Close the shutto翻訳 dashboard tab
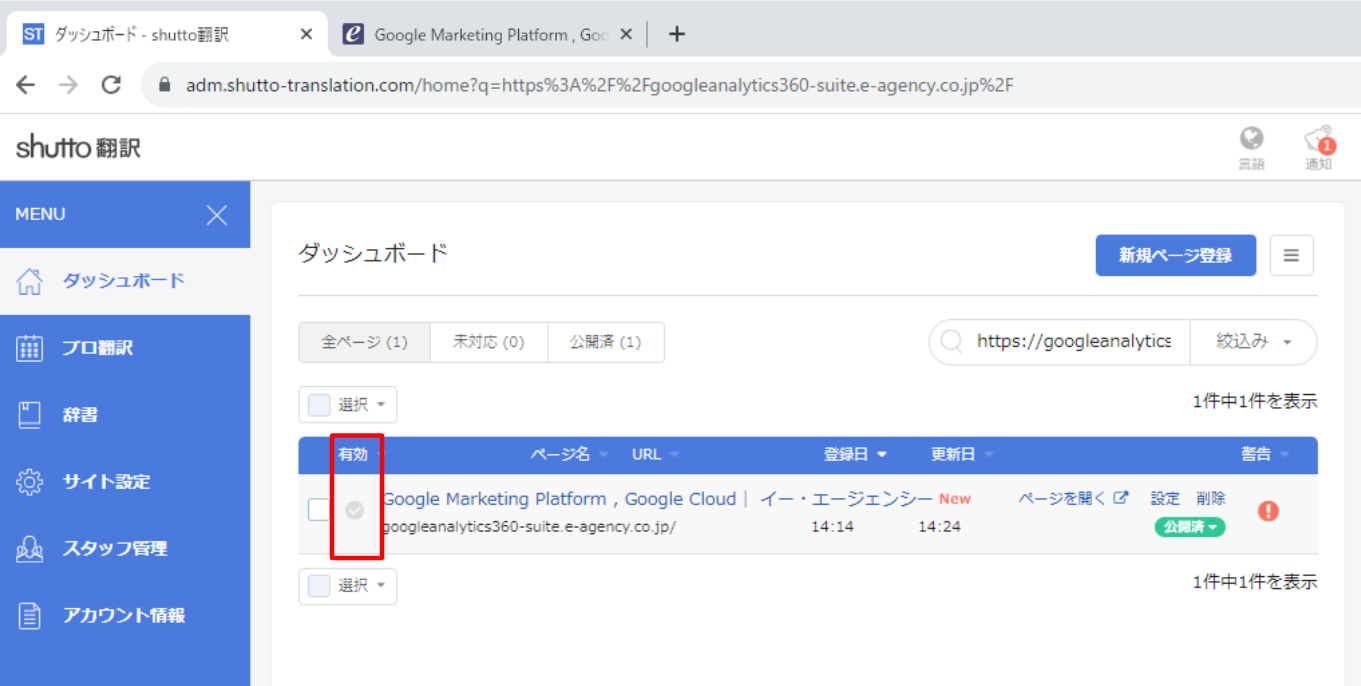The width and height of the screenshot is (1361, 686). click(x=306, y=34)
